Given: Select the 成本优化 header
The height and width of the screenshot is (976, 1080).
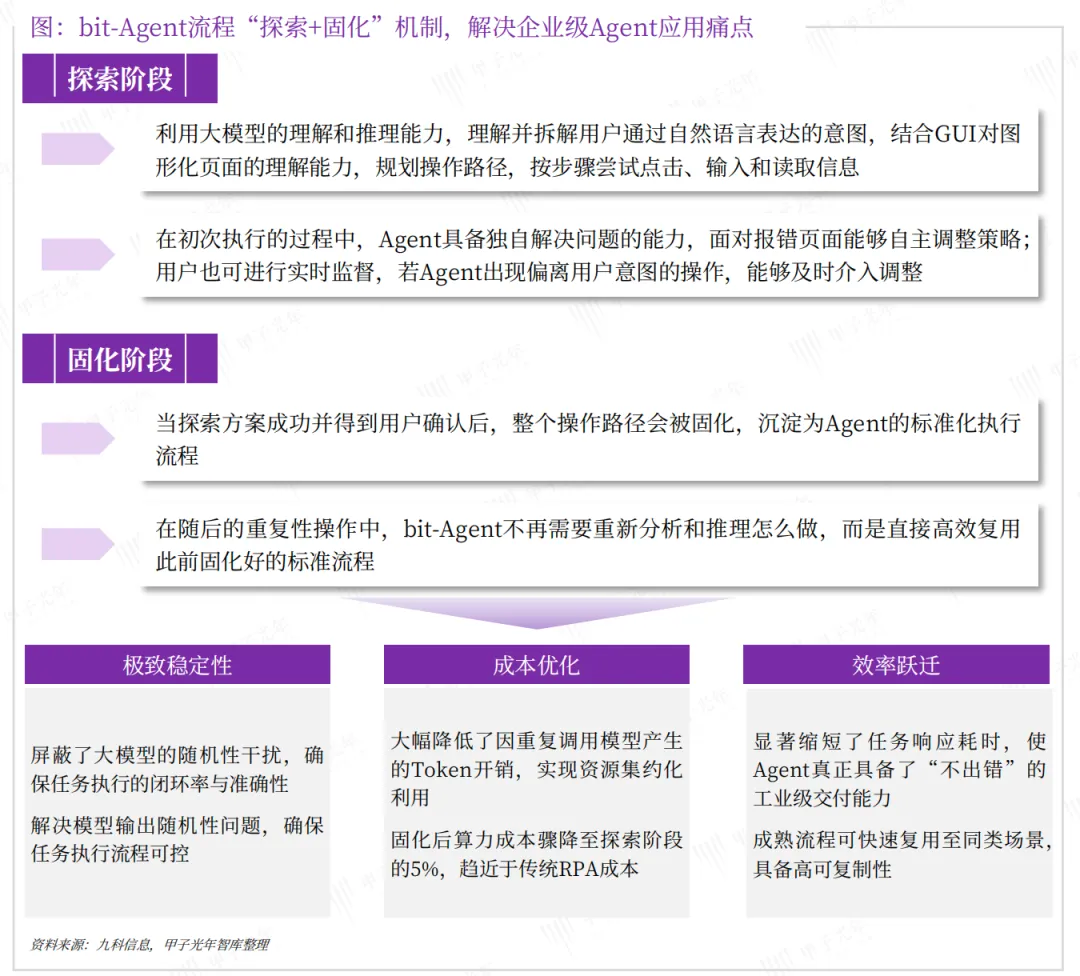Looking at the screenshot, I should click(x=537, y=665).
